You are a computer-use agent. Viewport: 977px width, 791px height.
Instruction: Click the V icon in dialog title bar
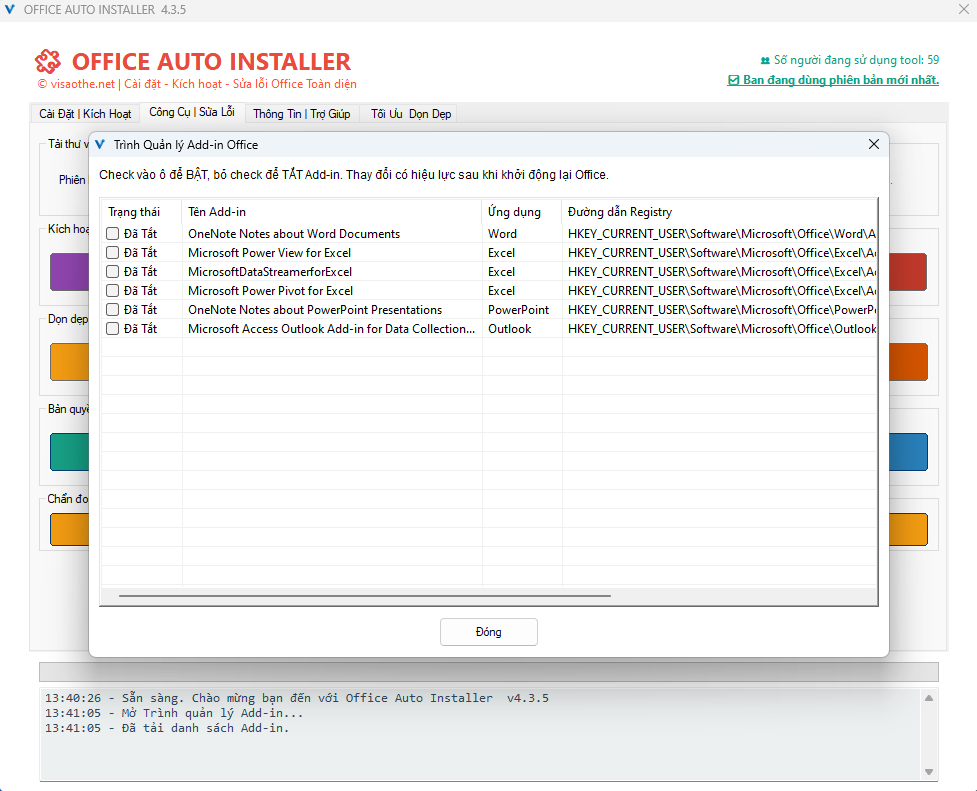pos(100,145)
